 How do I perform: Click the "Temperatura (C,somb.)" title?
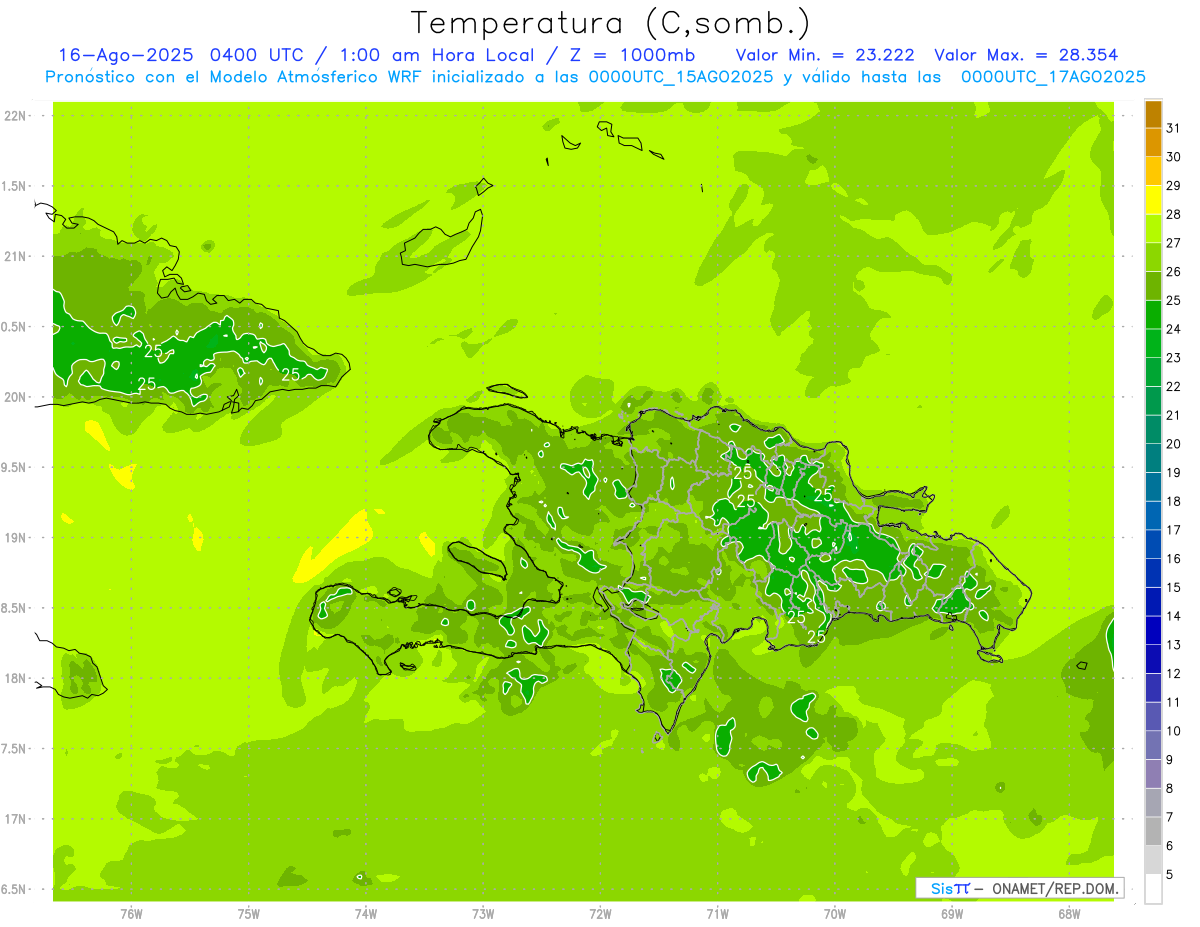pyautogui.click(x=611, y=24)
